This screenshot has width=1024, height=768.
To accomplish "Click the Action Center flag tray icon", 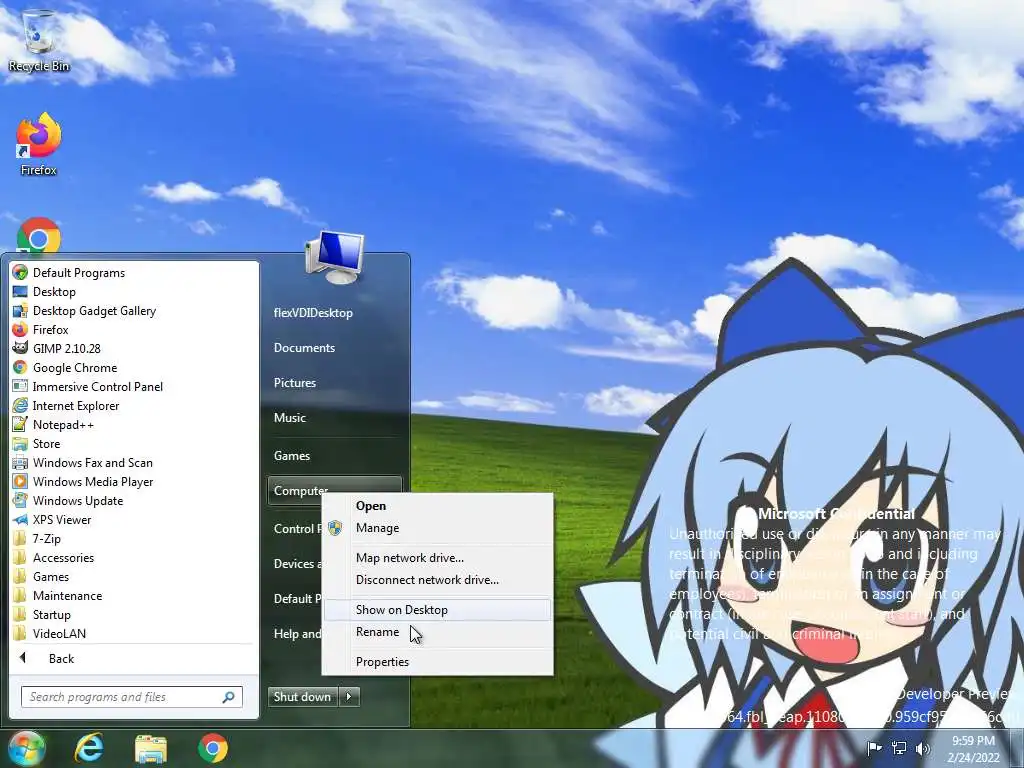I will tap(874, 748).
